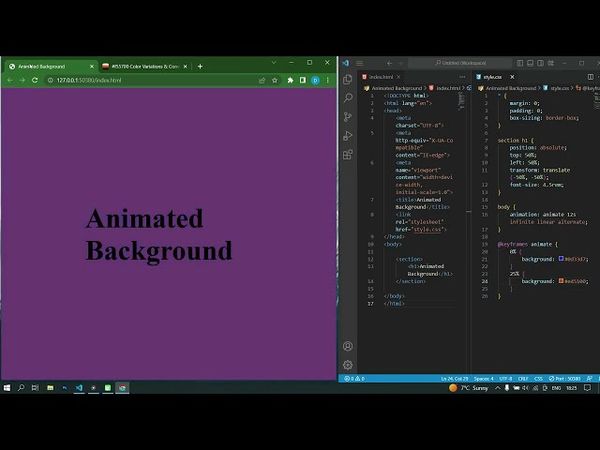This screenshot has height=450, width=600.
Task: Change indentation via Spaces: 4 status
Action: [484, 378]
